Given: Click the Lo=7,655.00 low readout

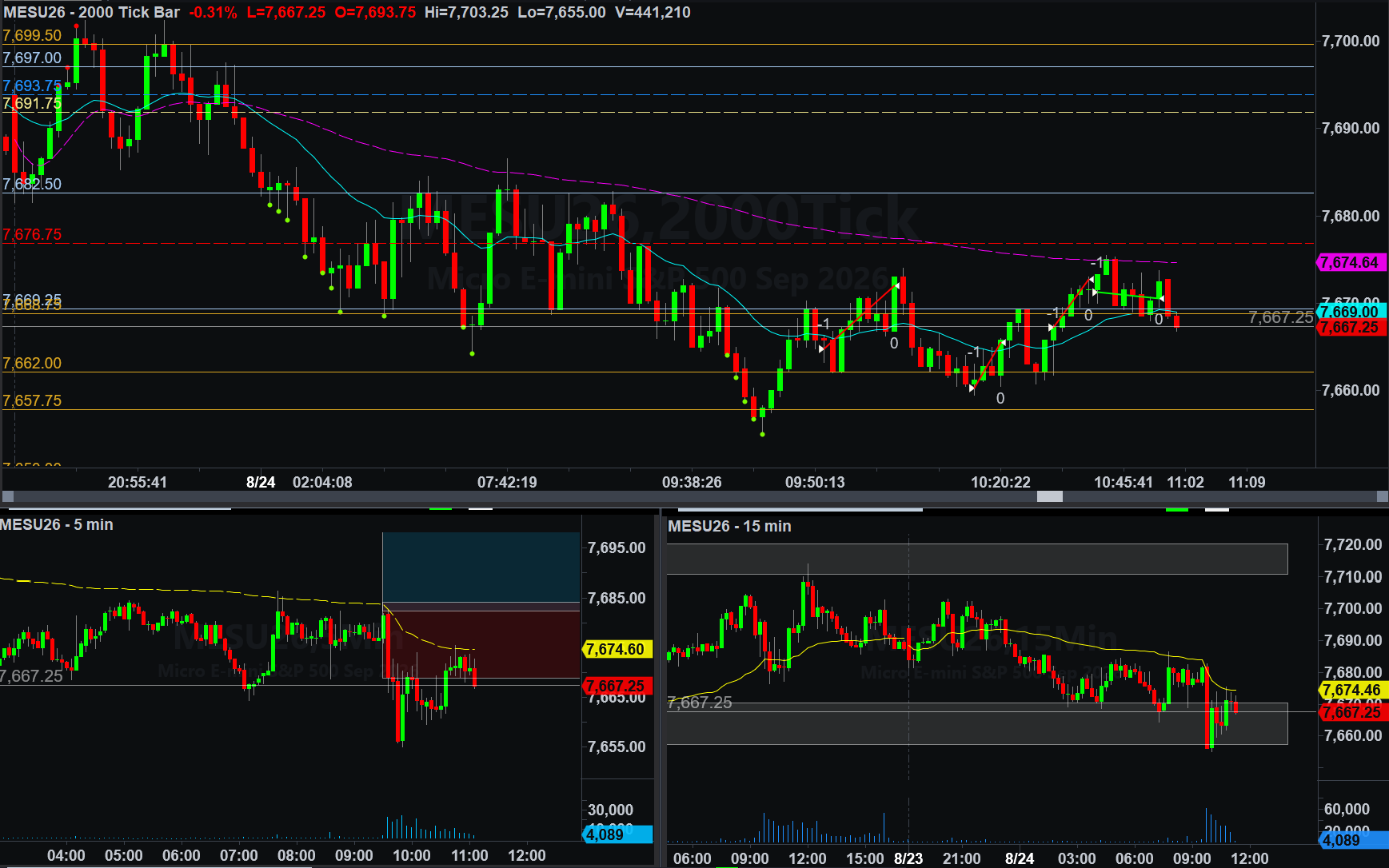Looking at the screenshot, I should [561, 12].
